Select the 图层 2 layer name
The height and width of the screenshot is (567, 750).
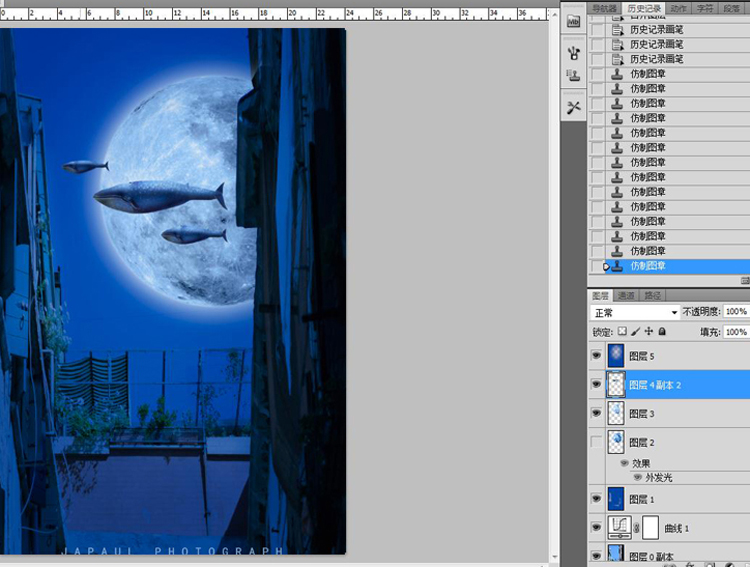641,442
